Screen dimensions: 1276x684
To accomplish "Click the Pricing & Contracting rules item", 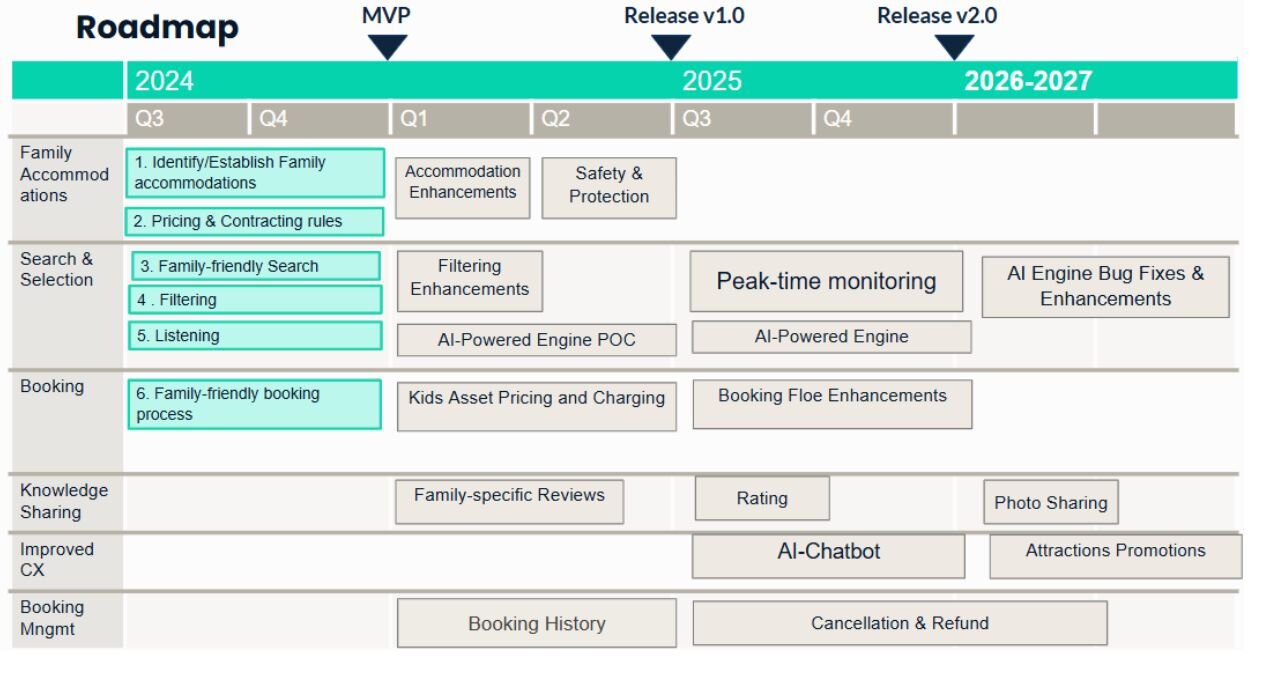I will 255,221.
